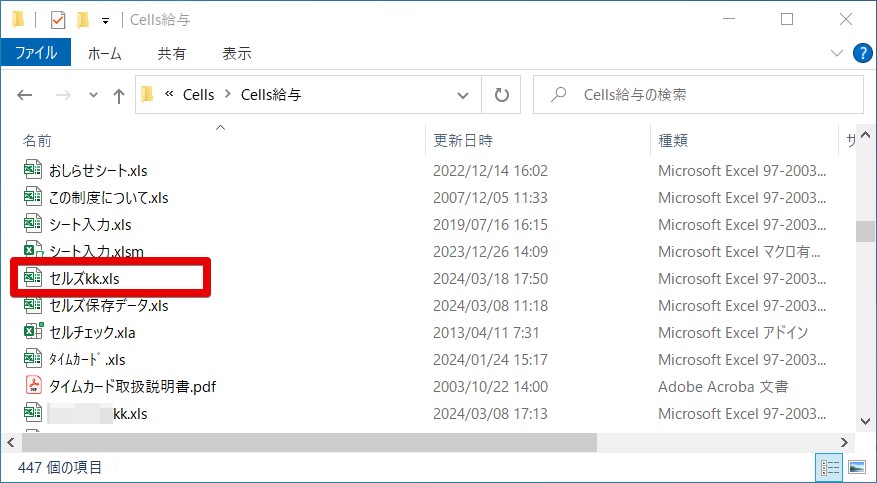Viewport: 877px width, 483px height.
Task: Click the macro workbook icon of シート入力.xlsm
Action: point(33,251)
